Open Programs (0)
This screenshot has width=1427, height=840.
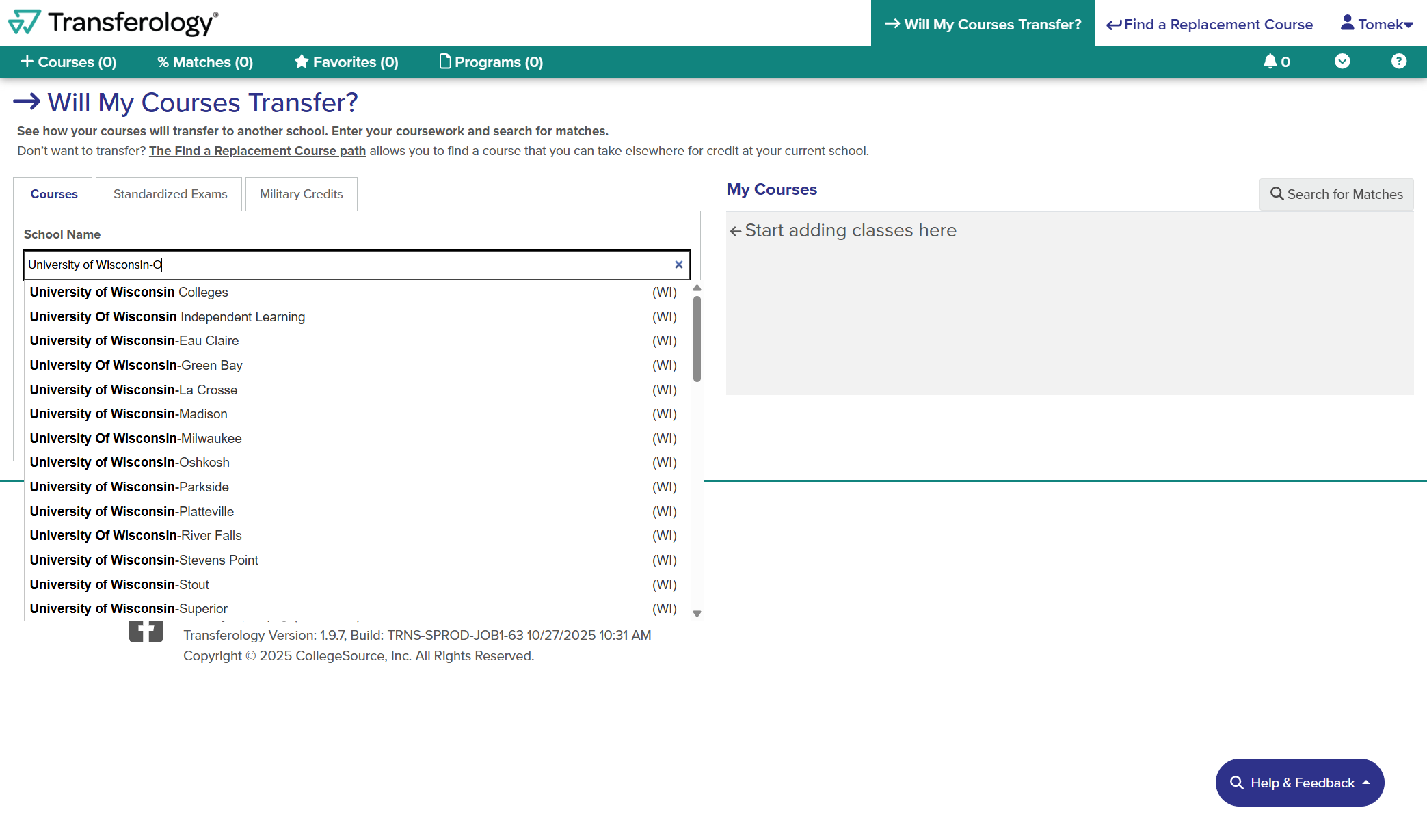pos(491,62)
